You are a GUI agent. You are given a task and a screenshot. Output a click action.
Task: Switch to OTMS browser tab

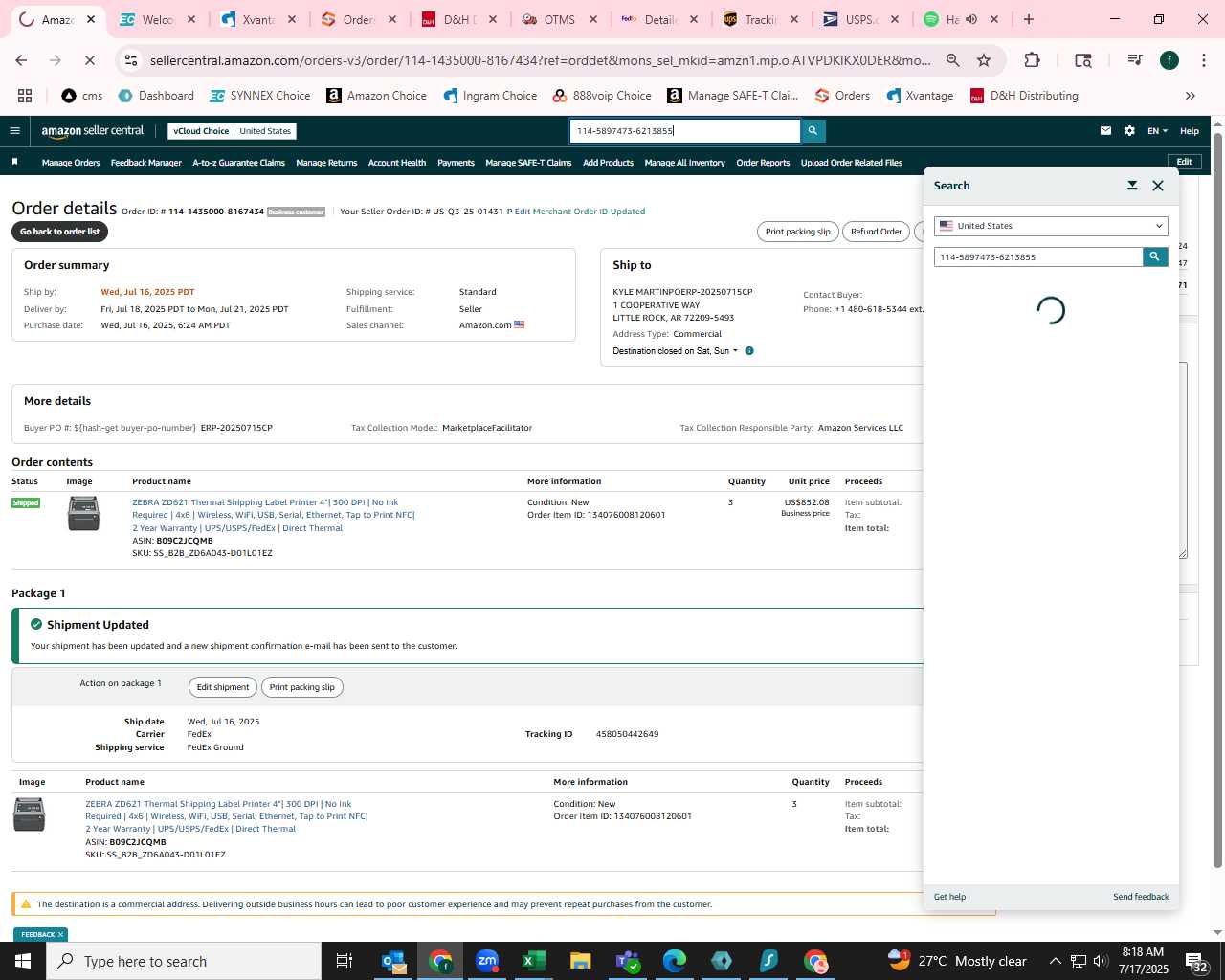(560, 19)
